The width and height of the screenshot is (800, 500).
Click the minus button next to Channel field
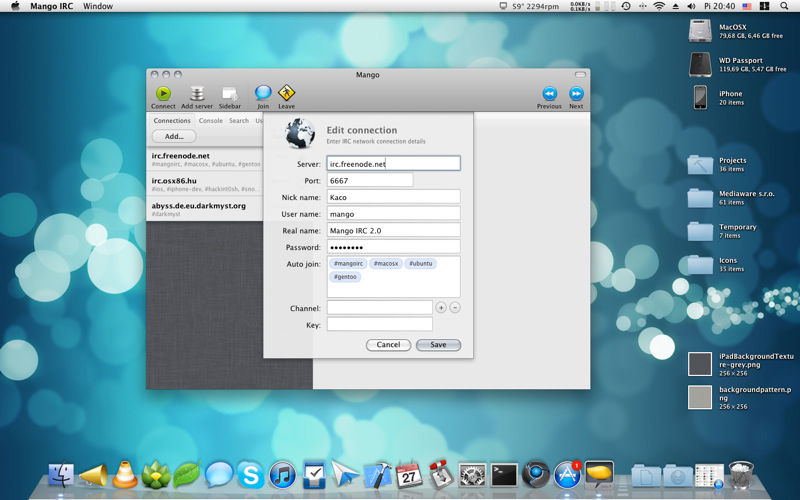click(455, 307)
